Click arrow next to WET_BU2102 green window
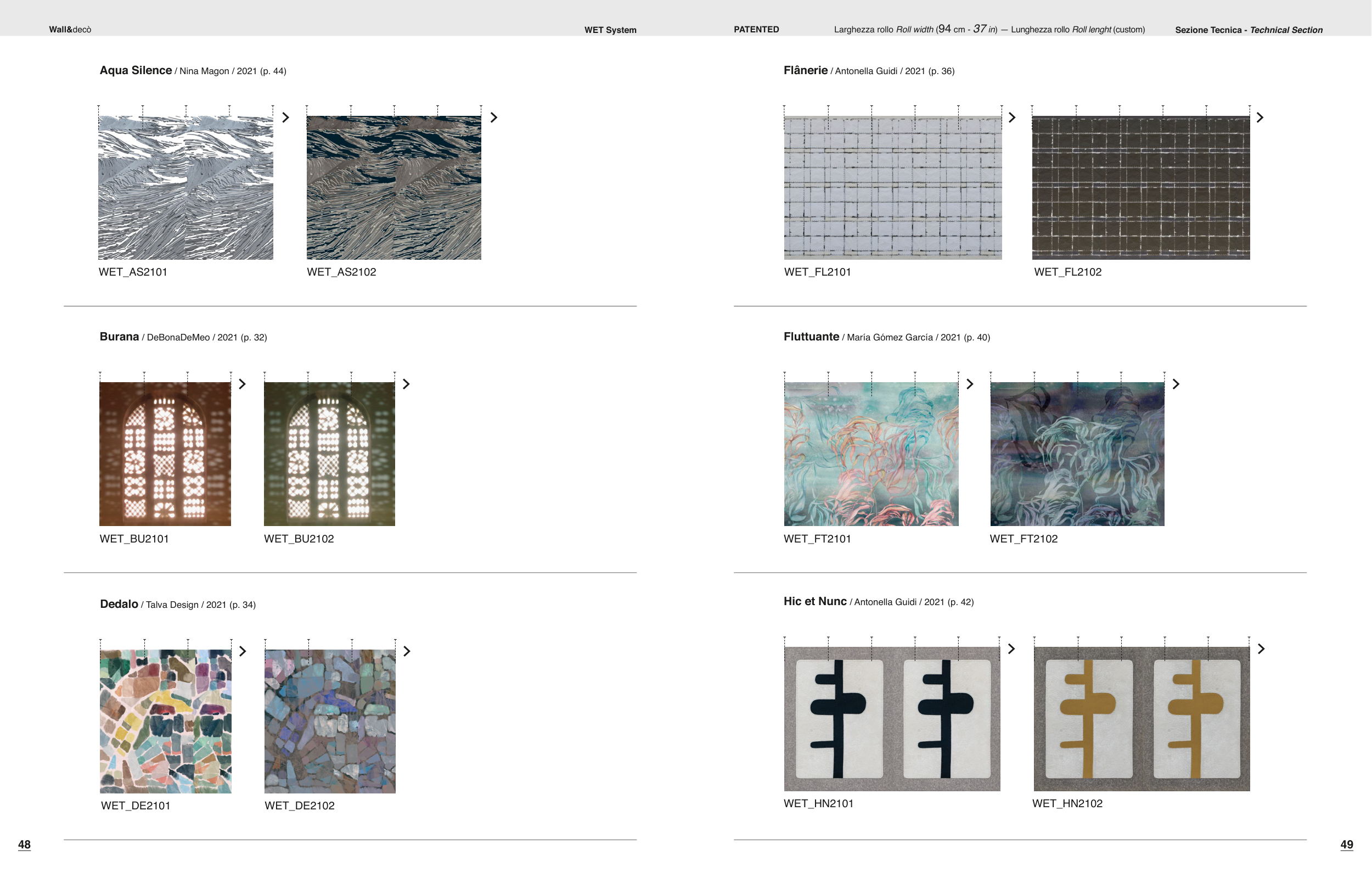 pos(406,384)
